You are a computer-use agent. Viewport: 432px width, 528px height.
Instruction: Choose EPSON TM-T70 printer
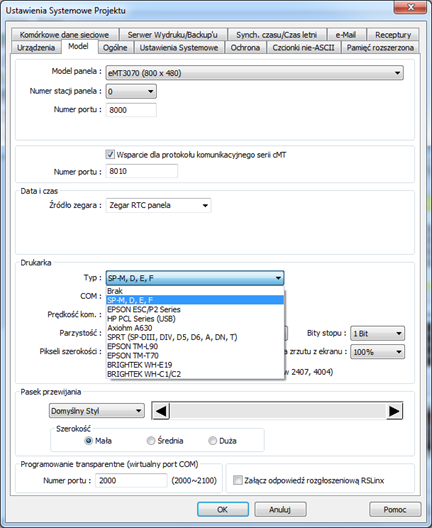(x=195, y=355)
